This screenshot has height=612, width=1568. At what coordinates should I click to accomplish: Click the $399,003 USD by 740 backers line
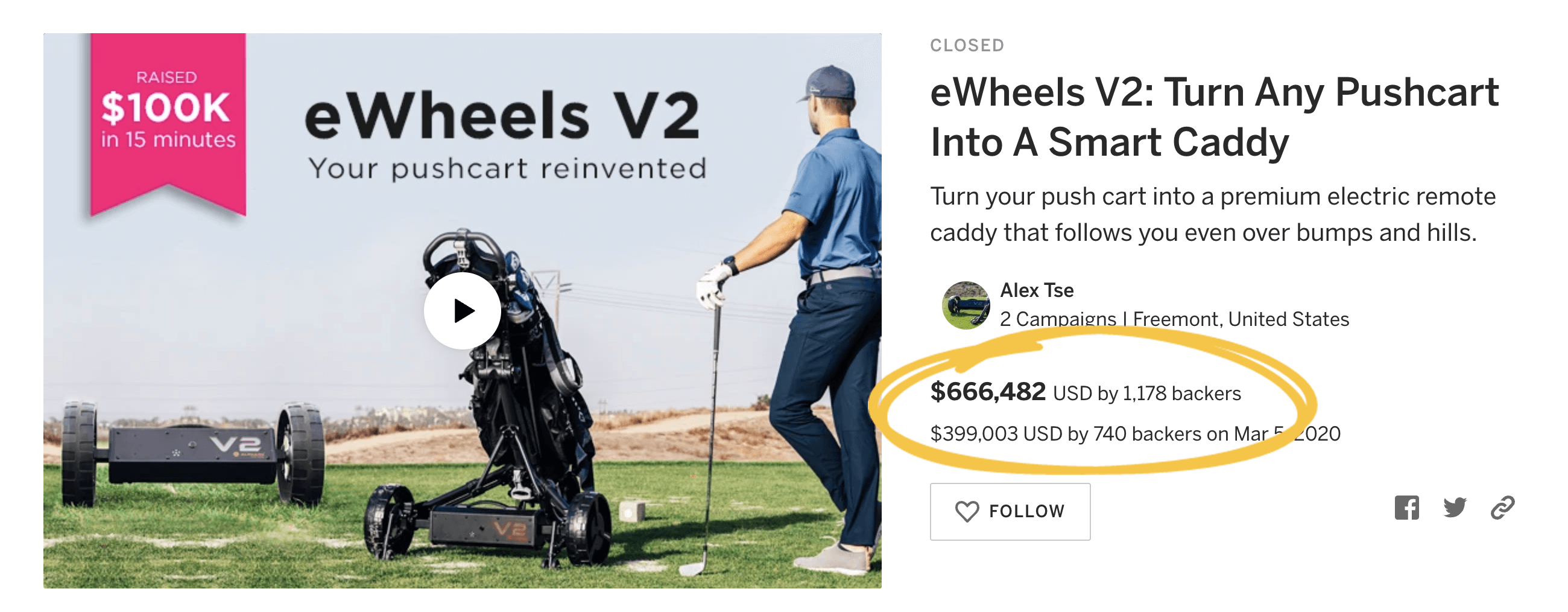pyautogui.click(x=1135, y=433)
